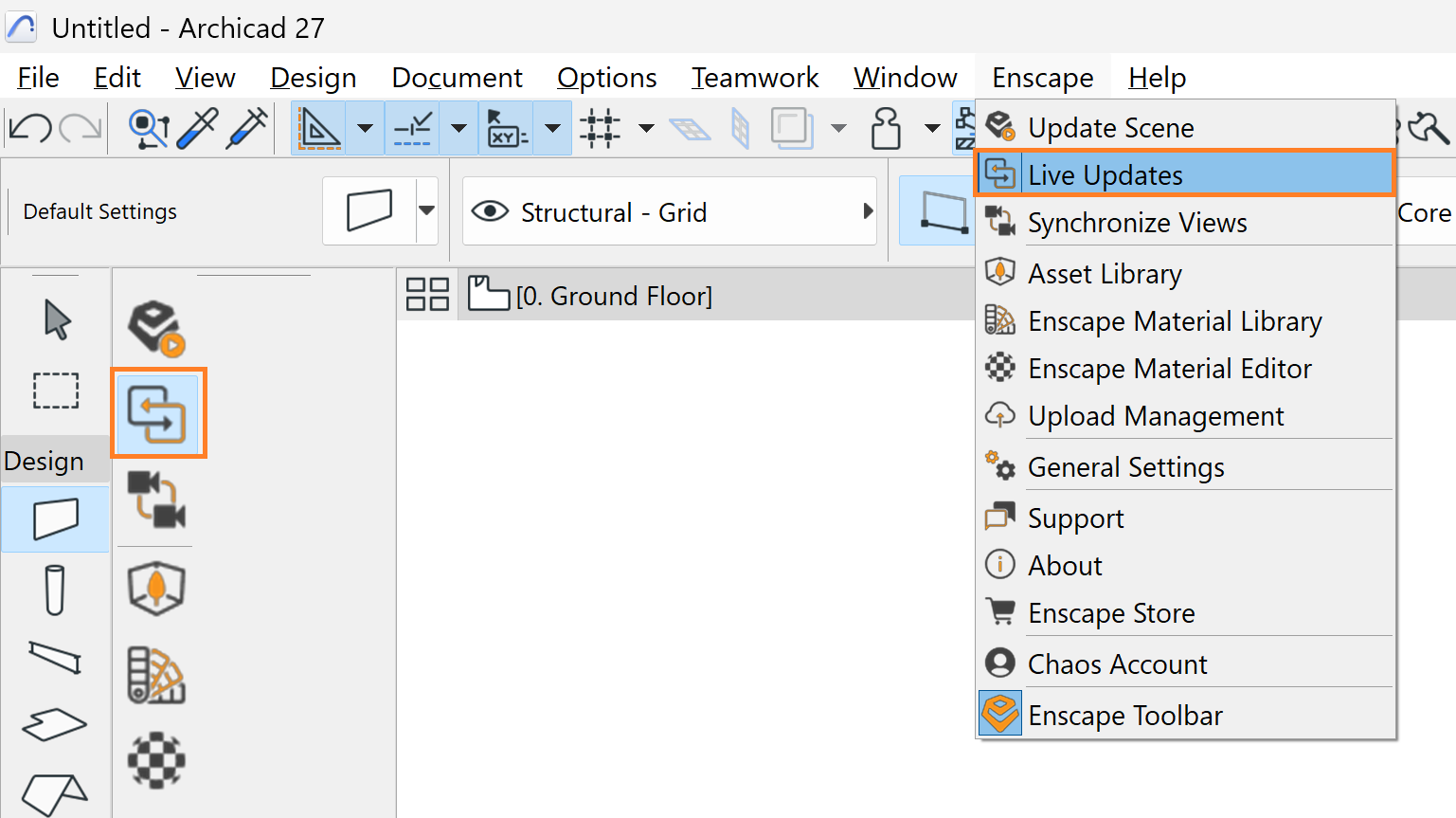1456x818 pixels.
Task: Select the Inject Parameters syringe
Action: 248,128
